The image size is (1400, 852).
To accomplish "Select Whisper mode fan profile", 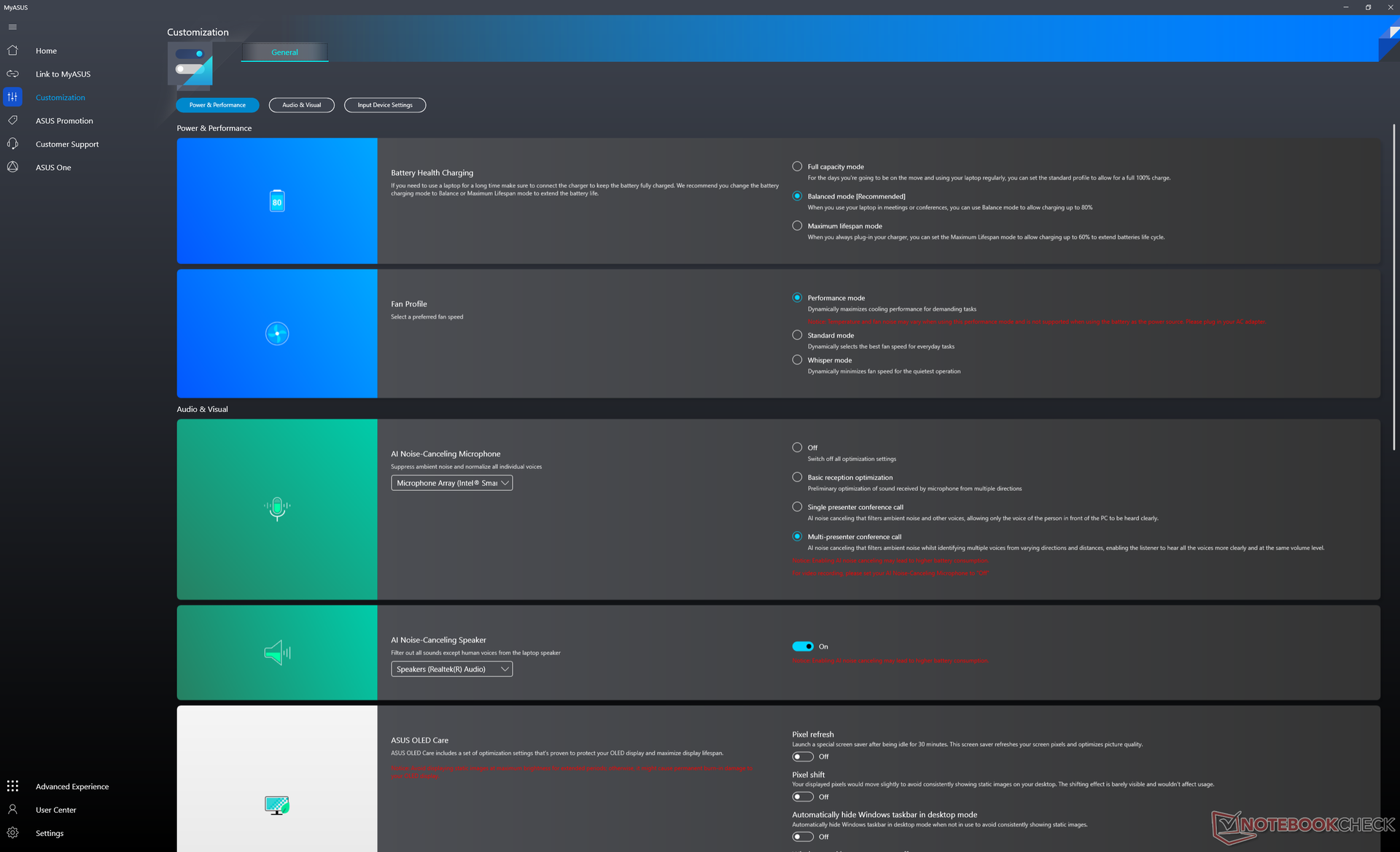I will [797, 360].
